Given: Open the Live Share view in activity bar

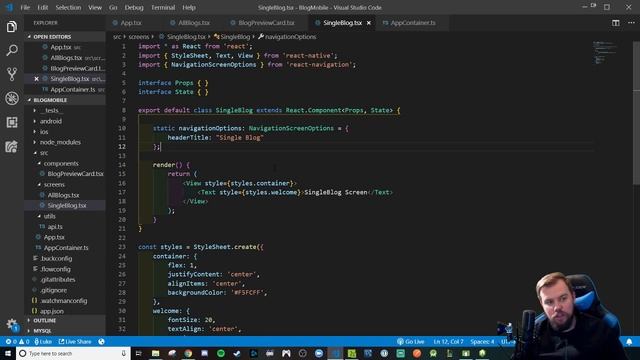Looking at the screenshot, I should pos(12,146).
